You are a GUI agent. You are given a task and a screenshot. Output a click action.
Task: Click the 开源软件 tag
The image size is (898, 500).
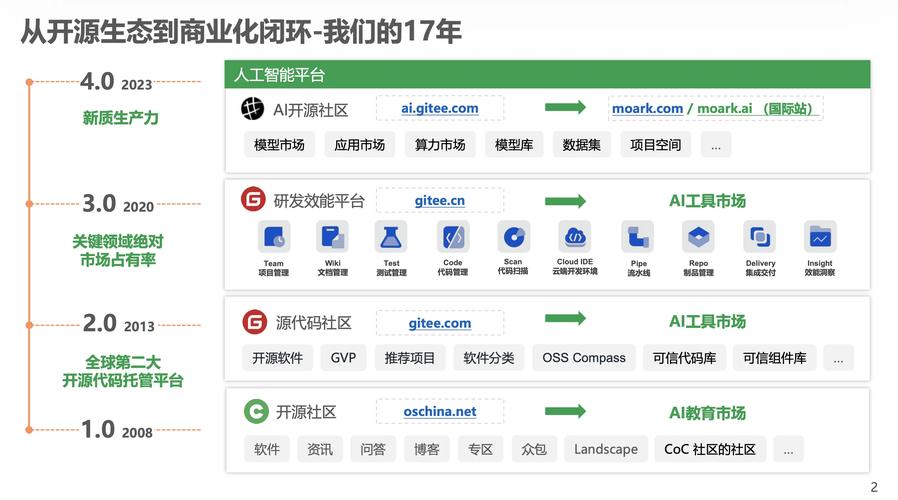pyautogui.click(x=278, y=358)
